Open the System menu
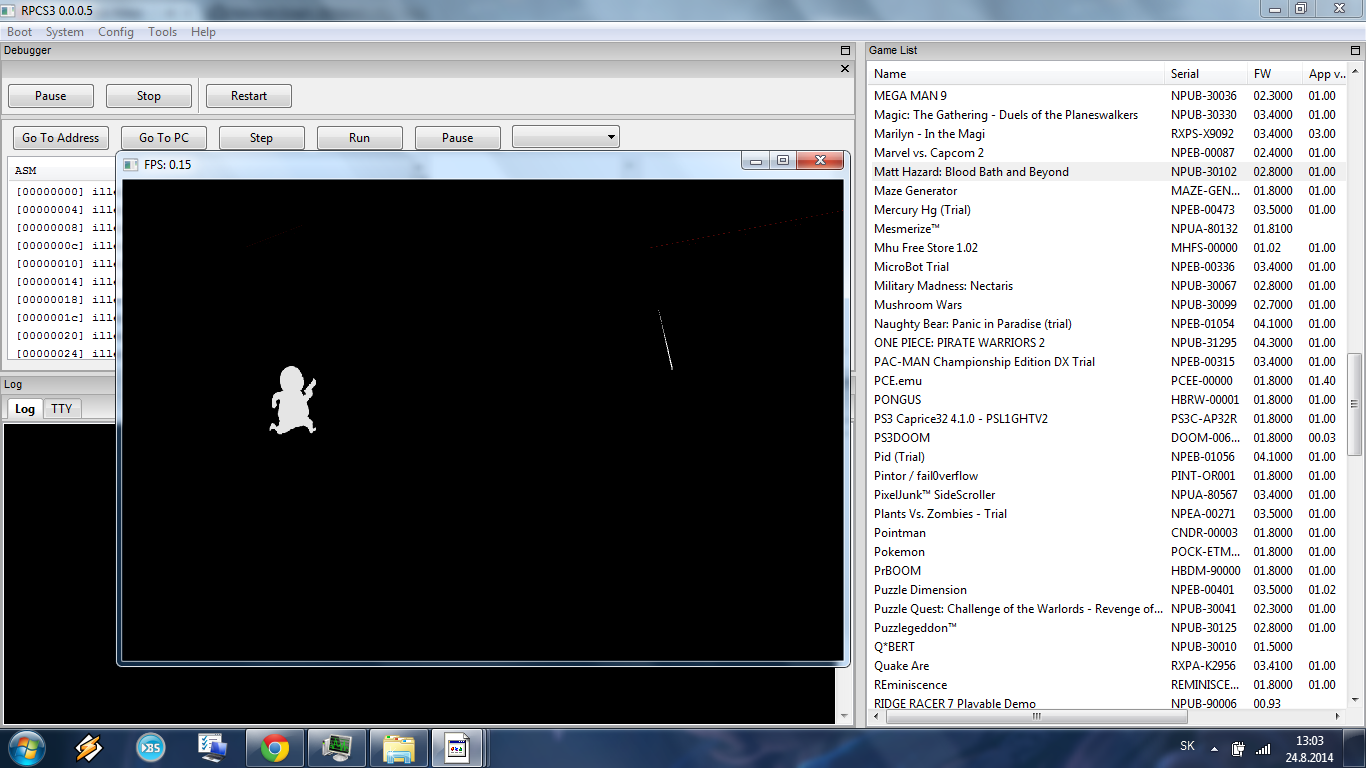 (x=65, y=32)
